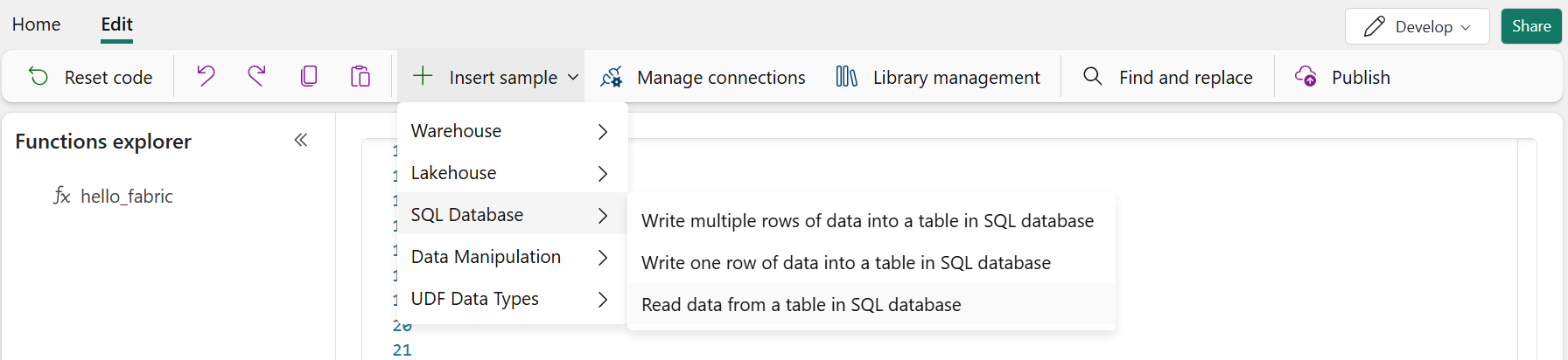1568x360 pixels.
Task: Select Read data from a table sample
Action: pos(801,305)
